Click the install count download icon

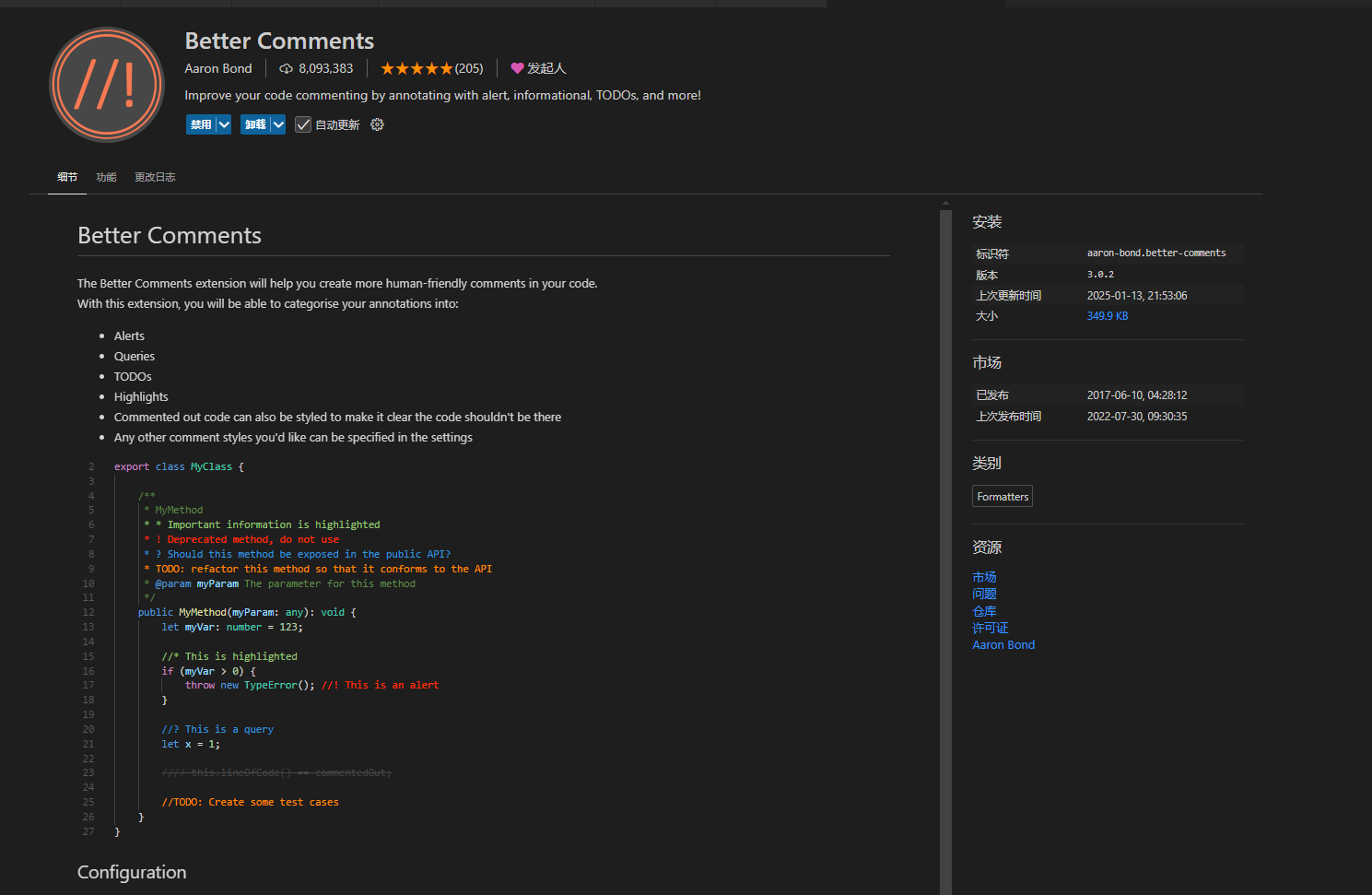[287, 68]
